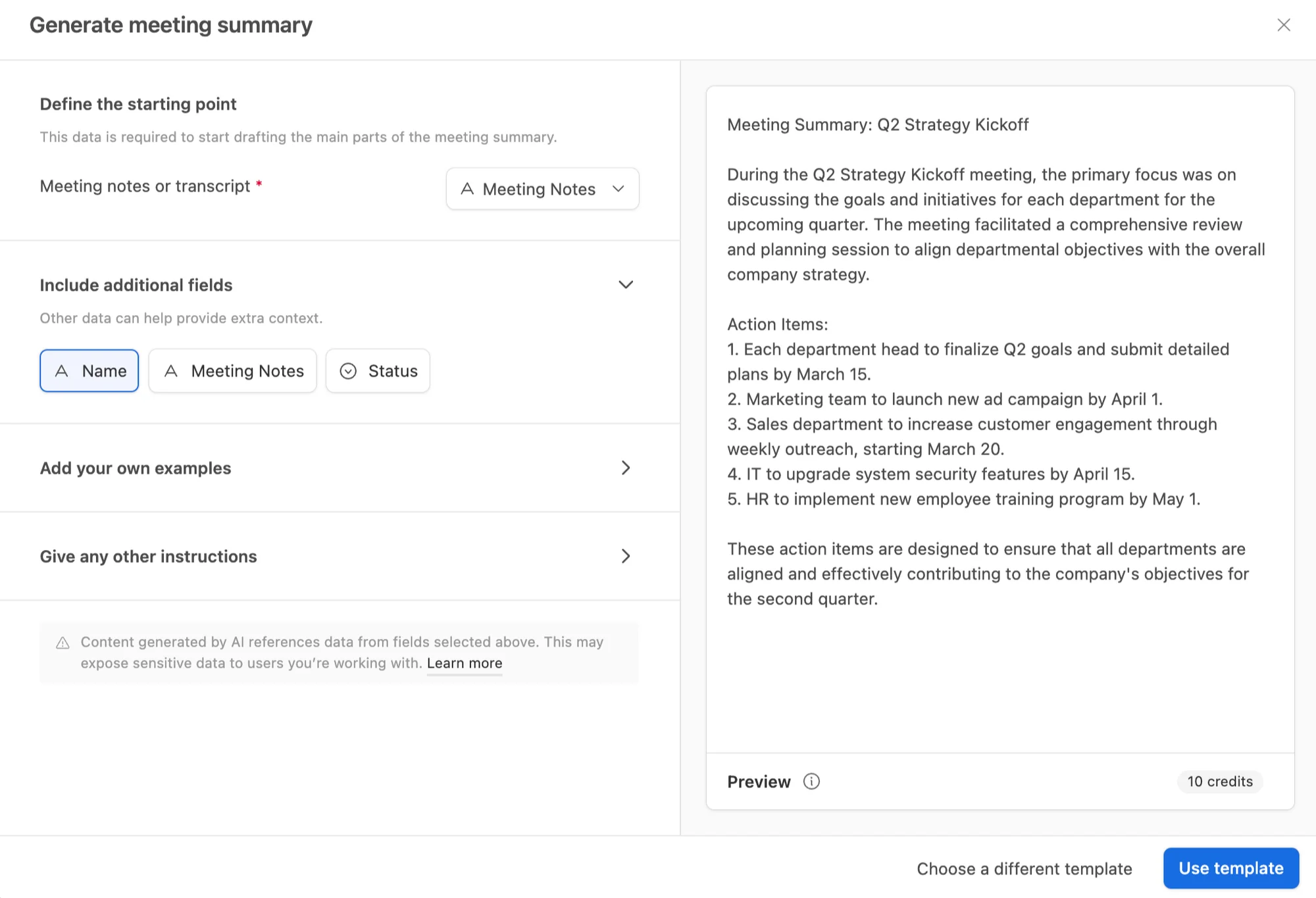
Task: Click the text icon in Meeting Notes chip
Action: pyautogui.click(x=171, y=371)
